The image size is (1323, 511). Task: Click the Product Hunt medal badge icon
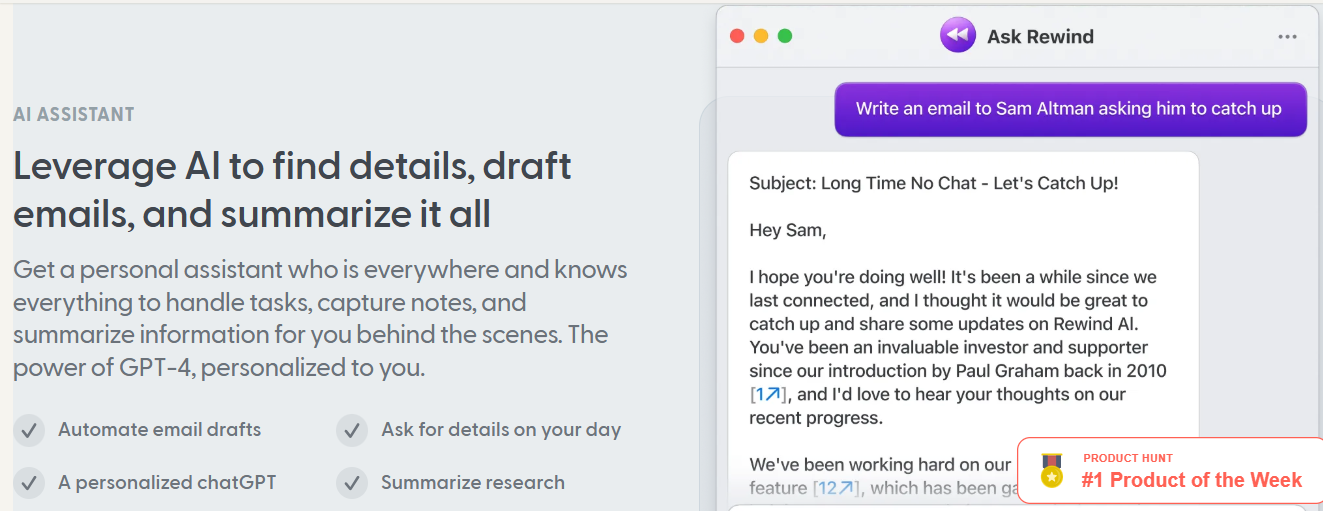1051,471
